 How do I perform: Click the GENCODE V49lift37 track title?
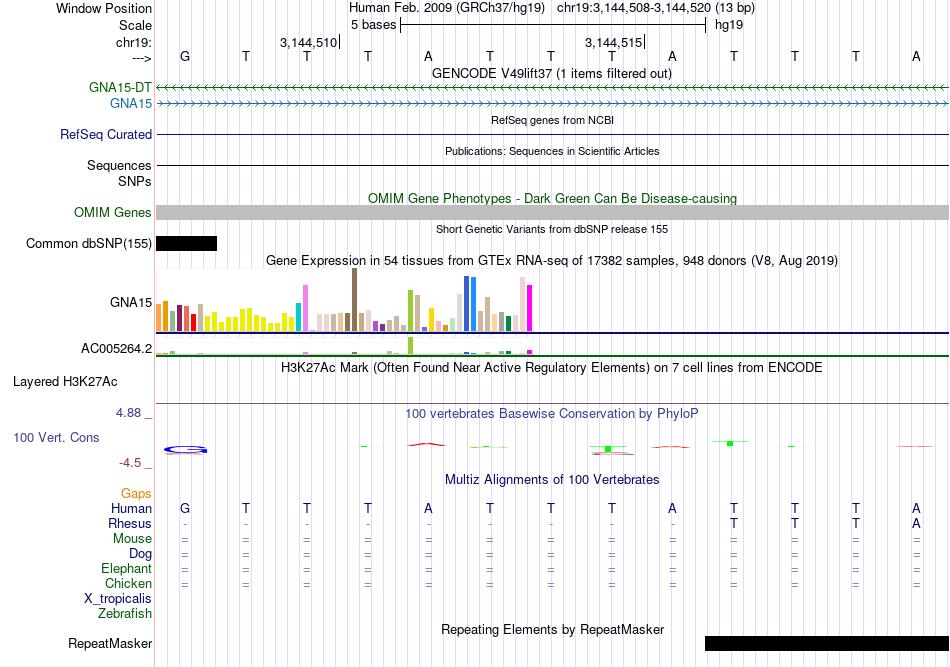(552, 73)
